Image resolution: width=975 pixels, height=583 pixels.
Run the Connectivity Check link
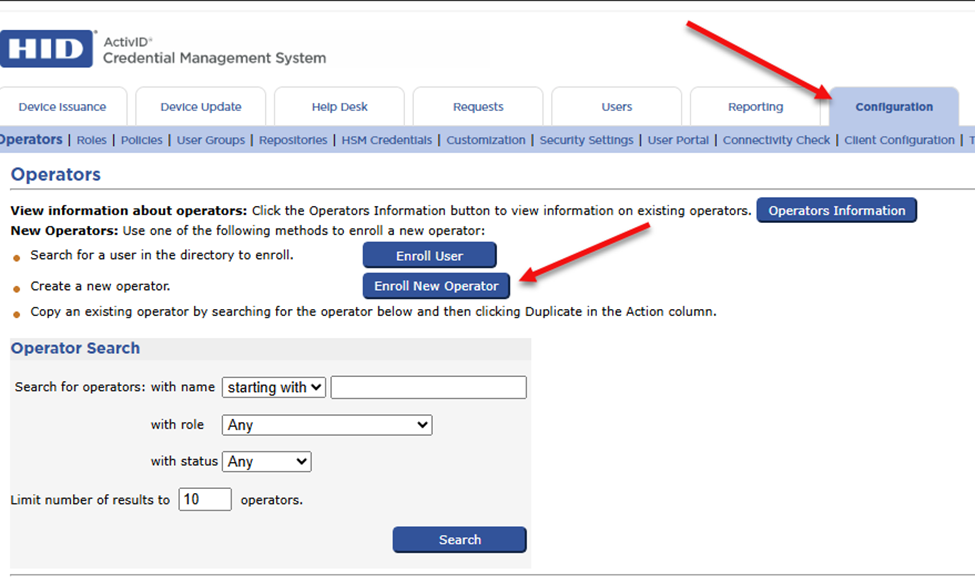click(776, 140)
